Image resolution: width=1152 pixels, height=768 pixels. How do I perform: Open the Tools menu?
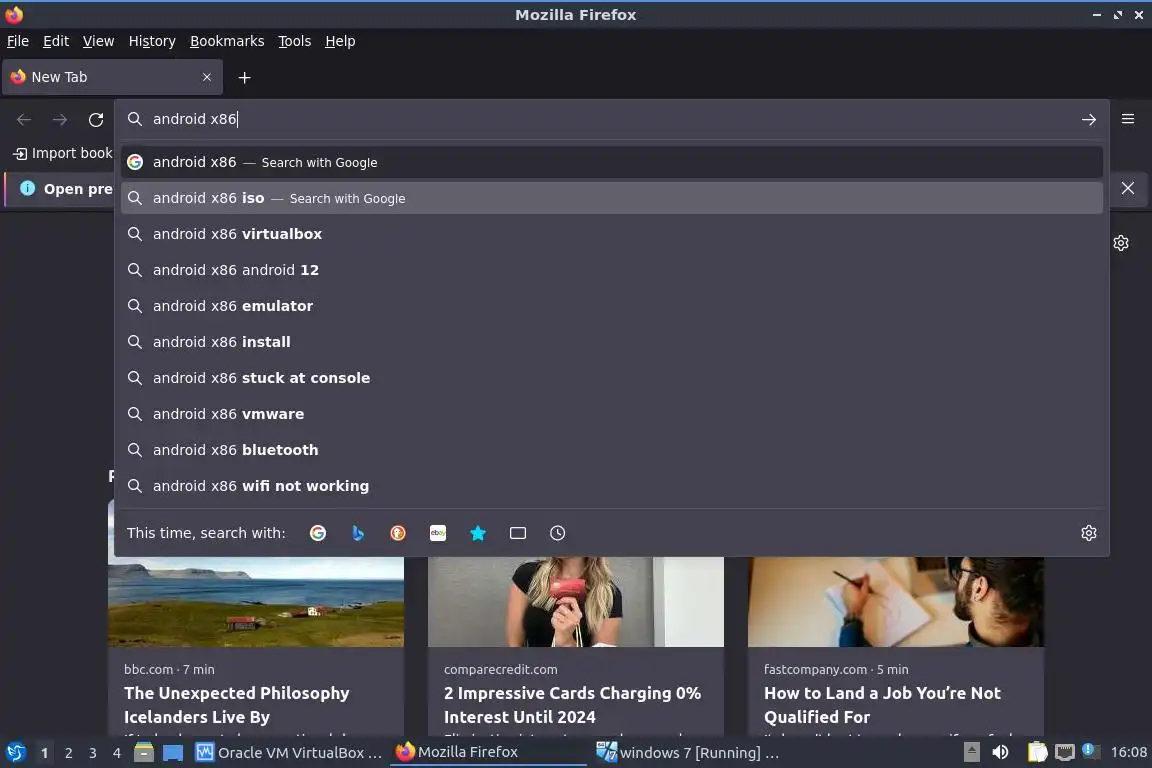pyautogui.click(x=295, y=41)
